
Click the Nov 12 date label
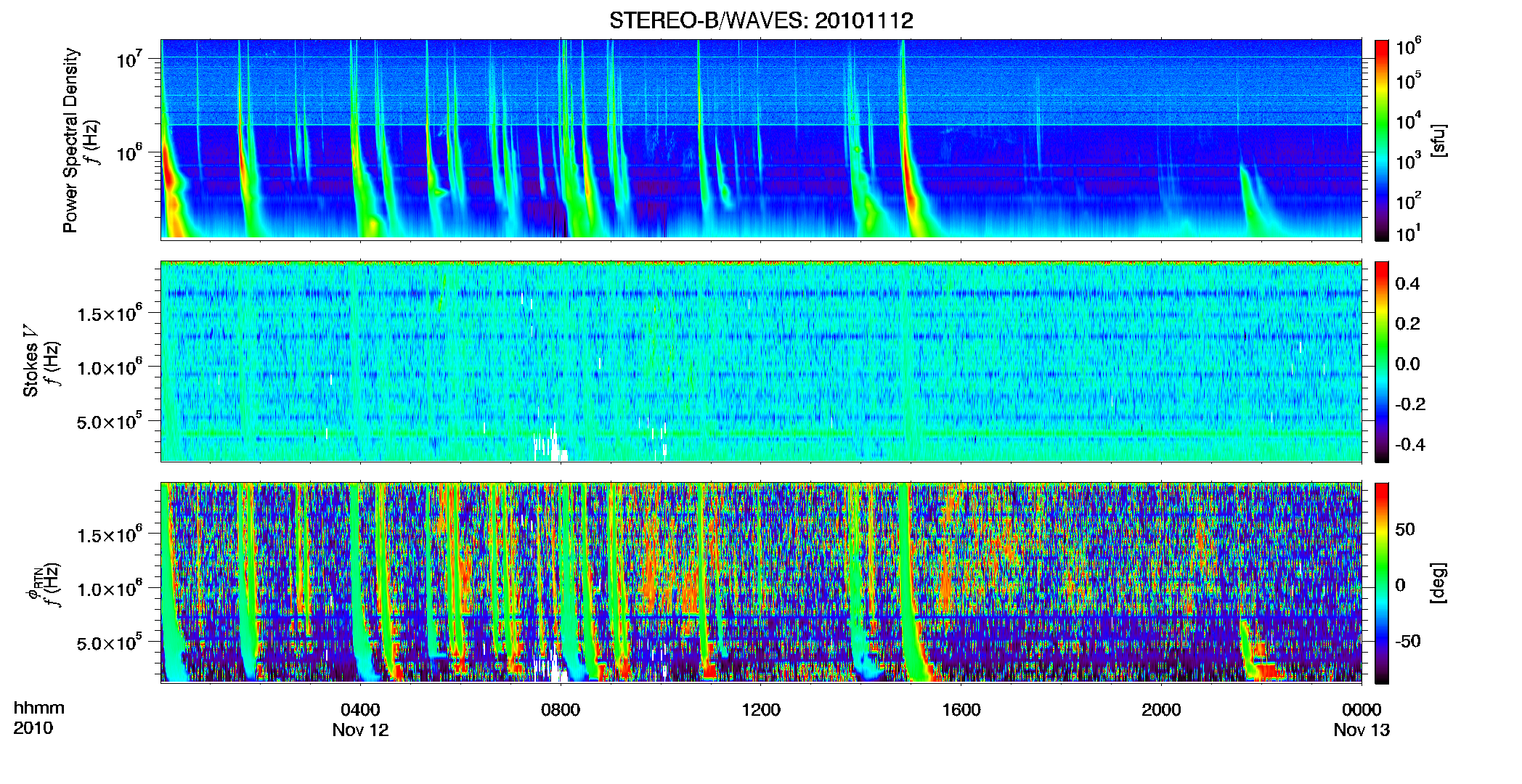point(360,730)
